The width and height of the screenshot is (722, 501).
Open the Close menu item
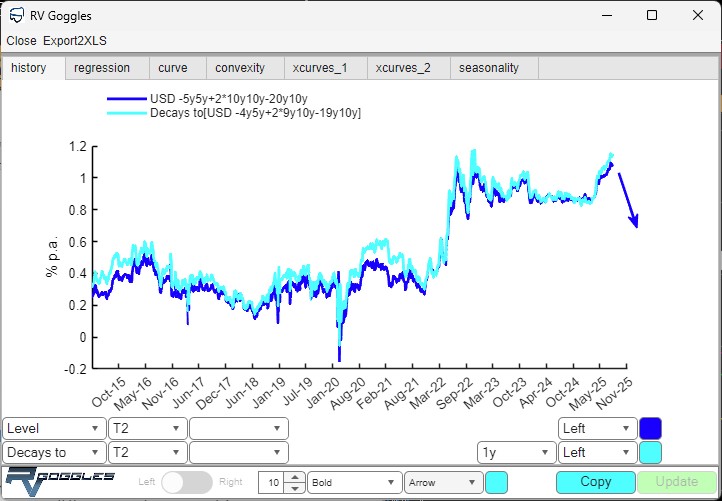[x=21, y=41]
